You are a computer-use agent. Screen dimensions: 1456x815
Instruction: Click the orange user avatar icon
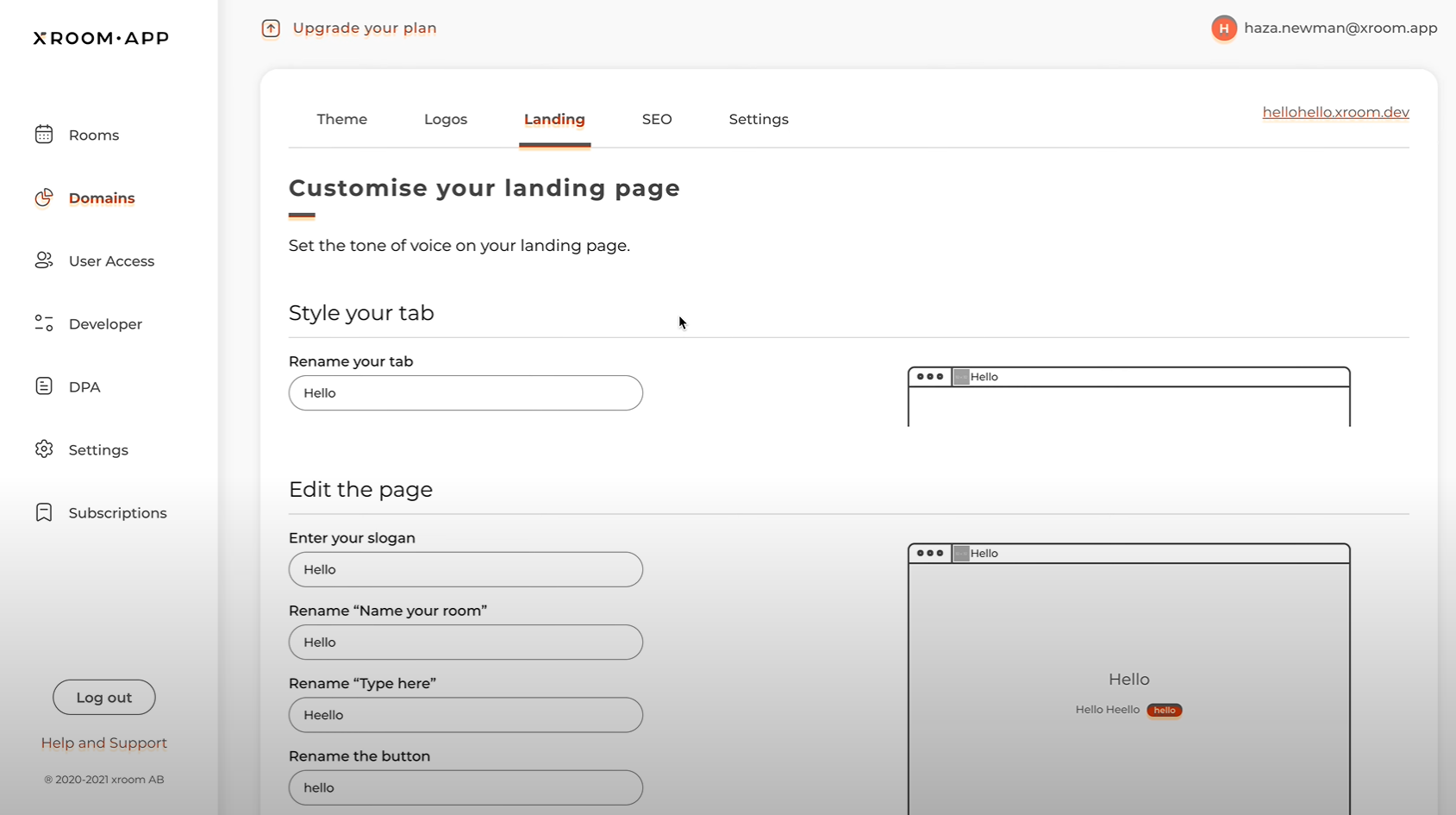(1223, 28)
